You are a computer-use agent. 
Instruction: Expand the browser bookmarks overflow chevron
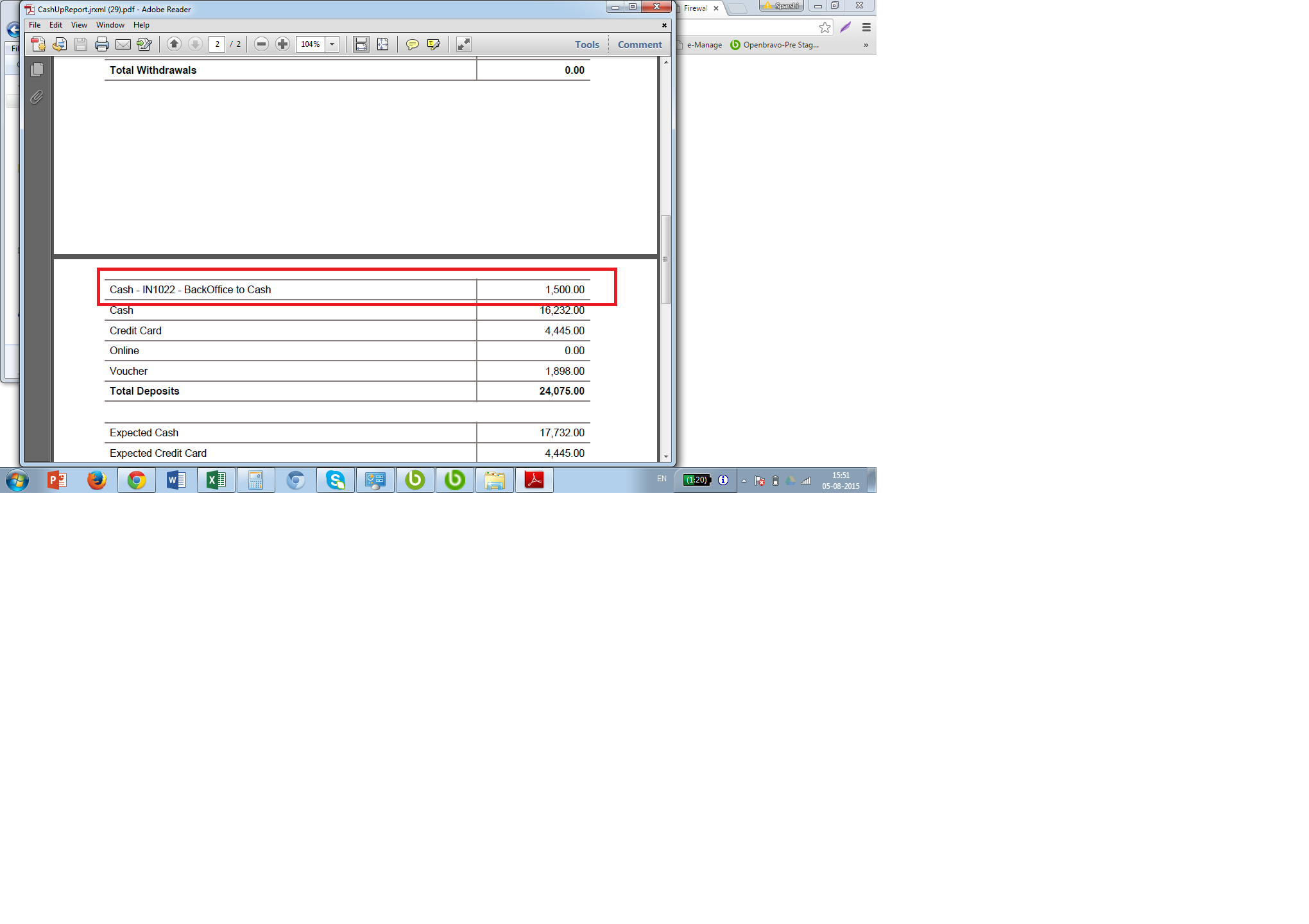(866, 45)
